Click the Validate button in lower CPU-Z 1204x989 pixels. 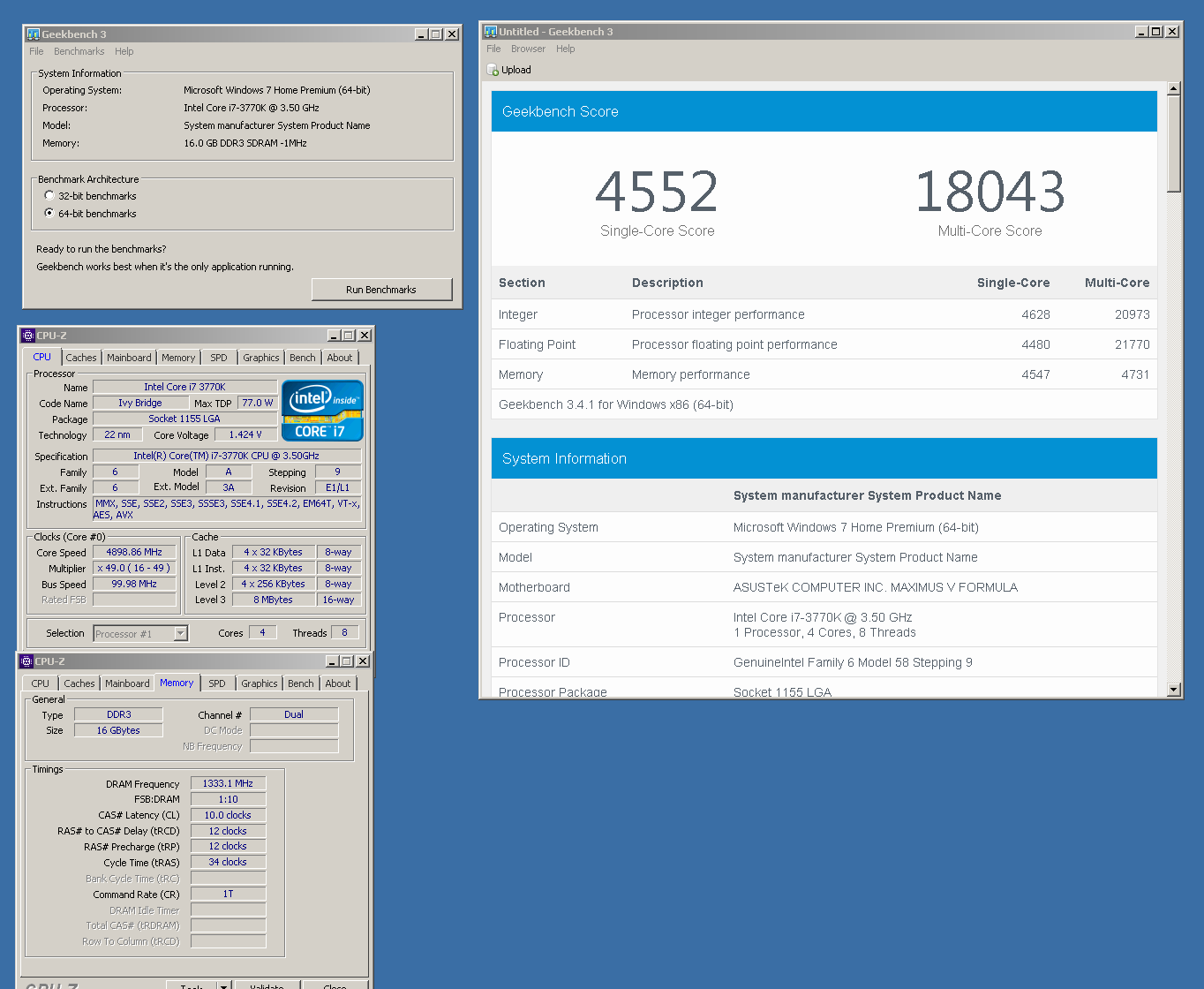pos(267,985)
